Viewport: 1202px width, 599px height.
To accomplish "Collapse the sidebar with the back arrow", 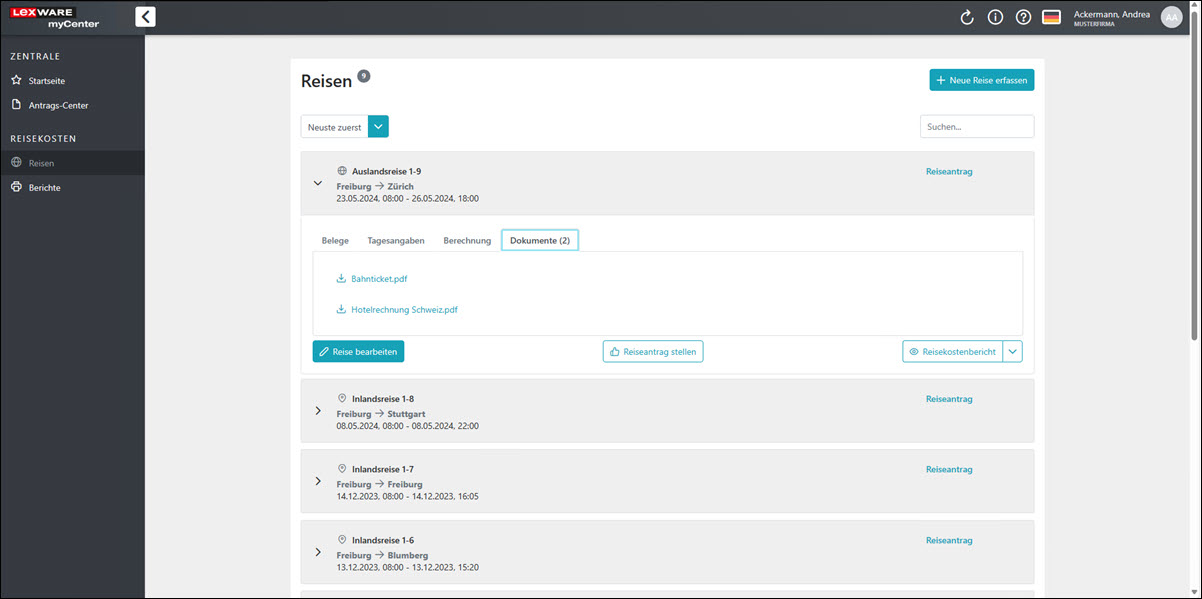I will point(145,16).
